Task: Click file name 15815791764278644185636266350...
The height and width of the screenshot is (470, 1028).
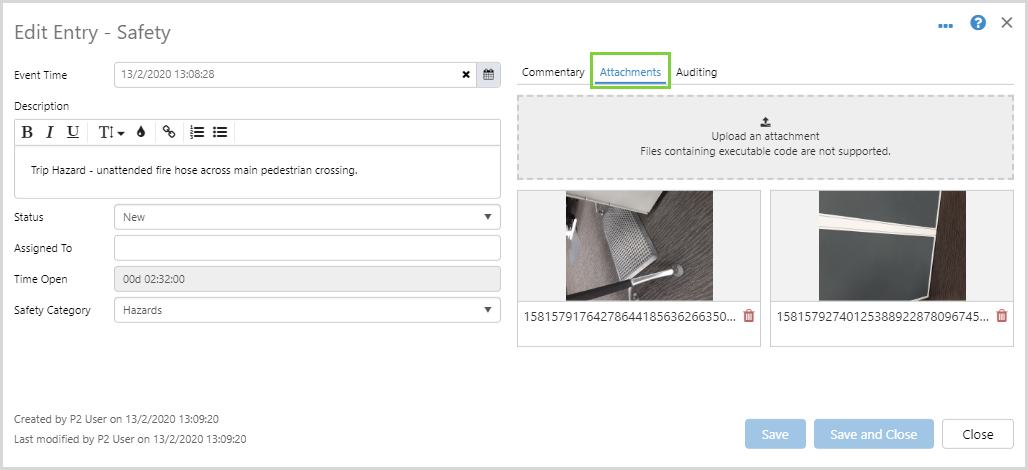Action: click(630, 317)
